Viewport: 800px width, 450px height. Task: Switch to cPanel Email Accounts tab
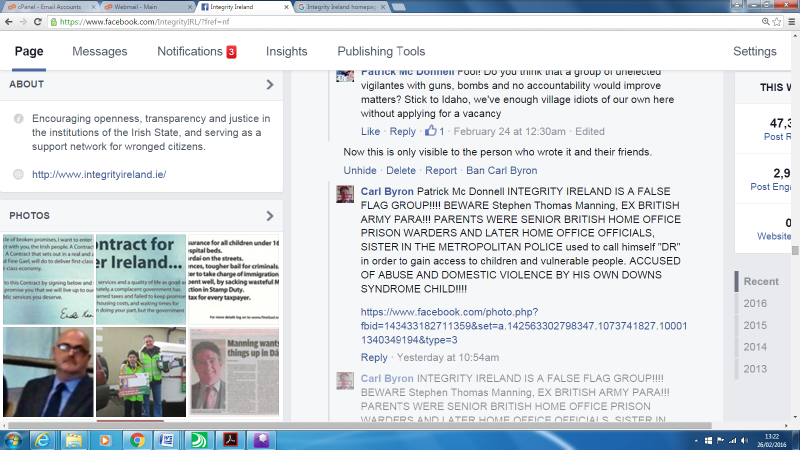(x=50, y=7)
